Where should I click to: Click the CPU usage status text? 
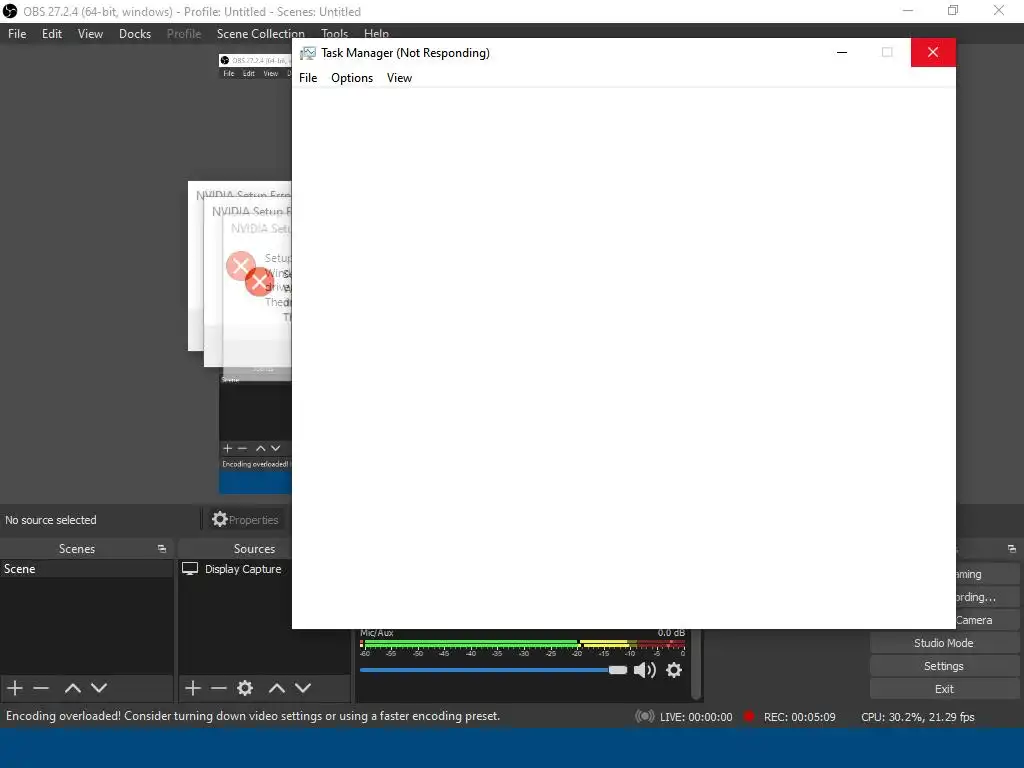(x=918, y=717)
